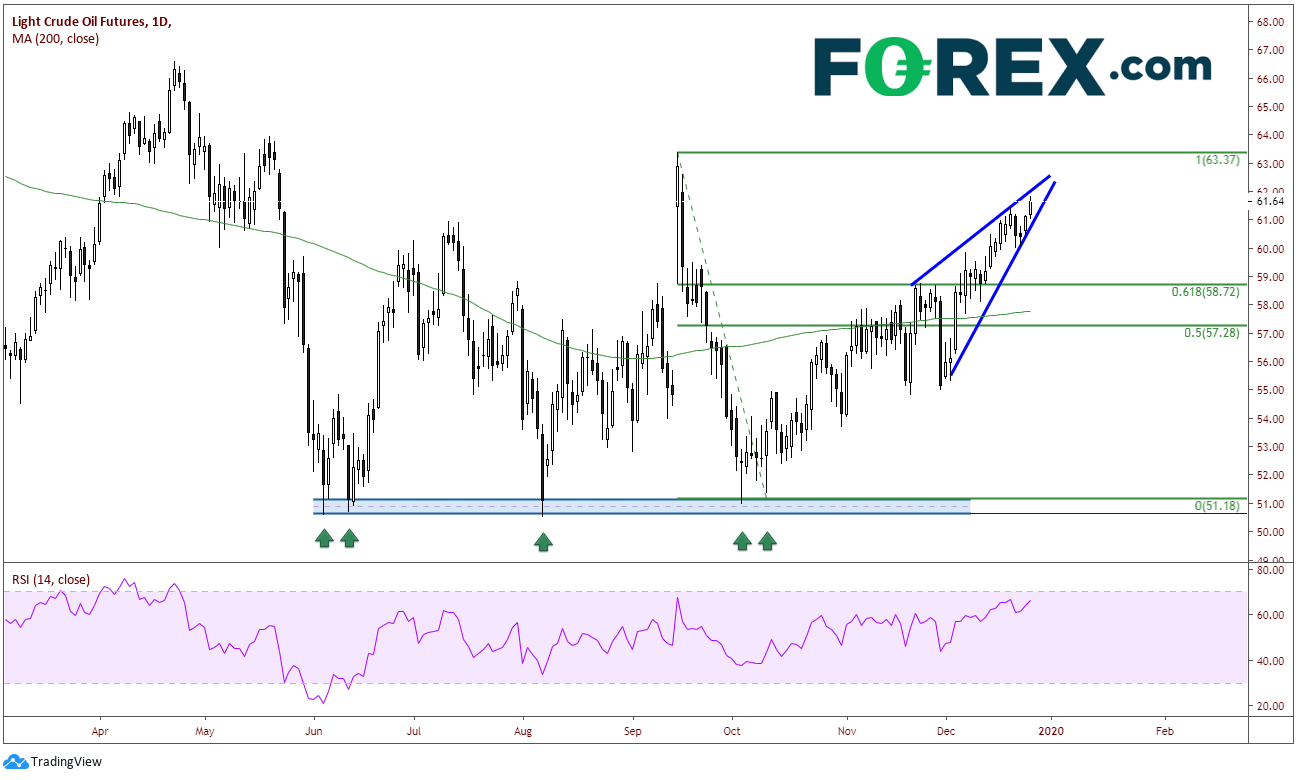1300x780 pixels.
Task: Click the 66.00 price axis label
Action: pyautogui.click(x=1270, y=78)
